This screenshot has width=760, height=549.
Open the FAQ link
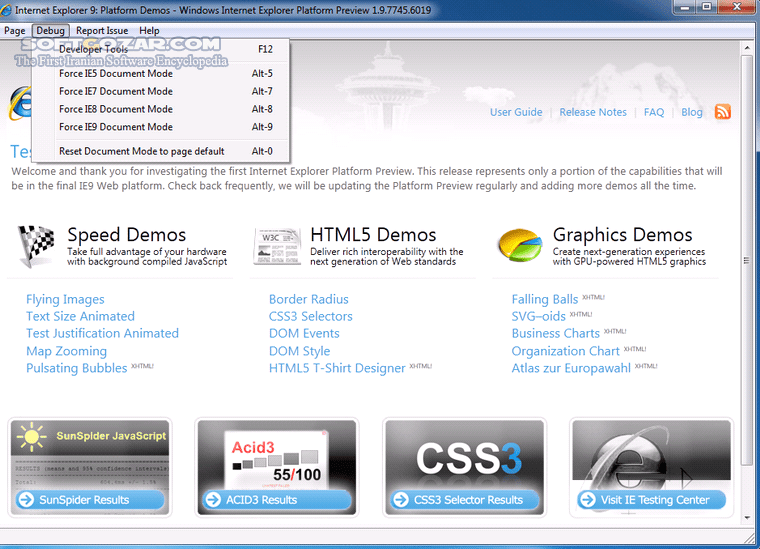tap(654, 112)
